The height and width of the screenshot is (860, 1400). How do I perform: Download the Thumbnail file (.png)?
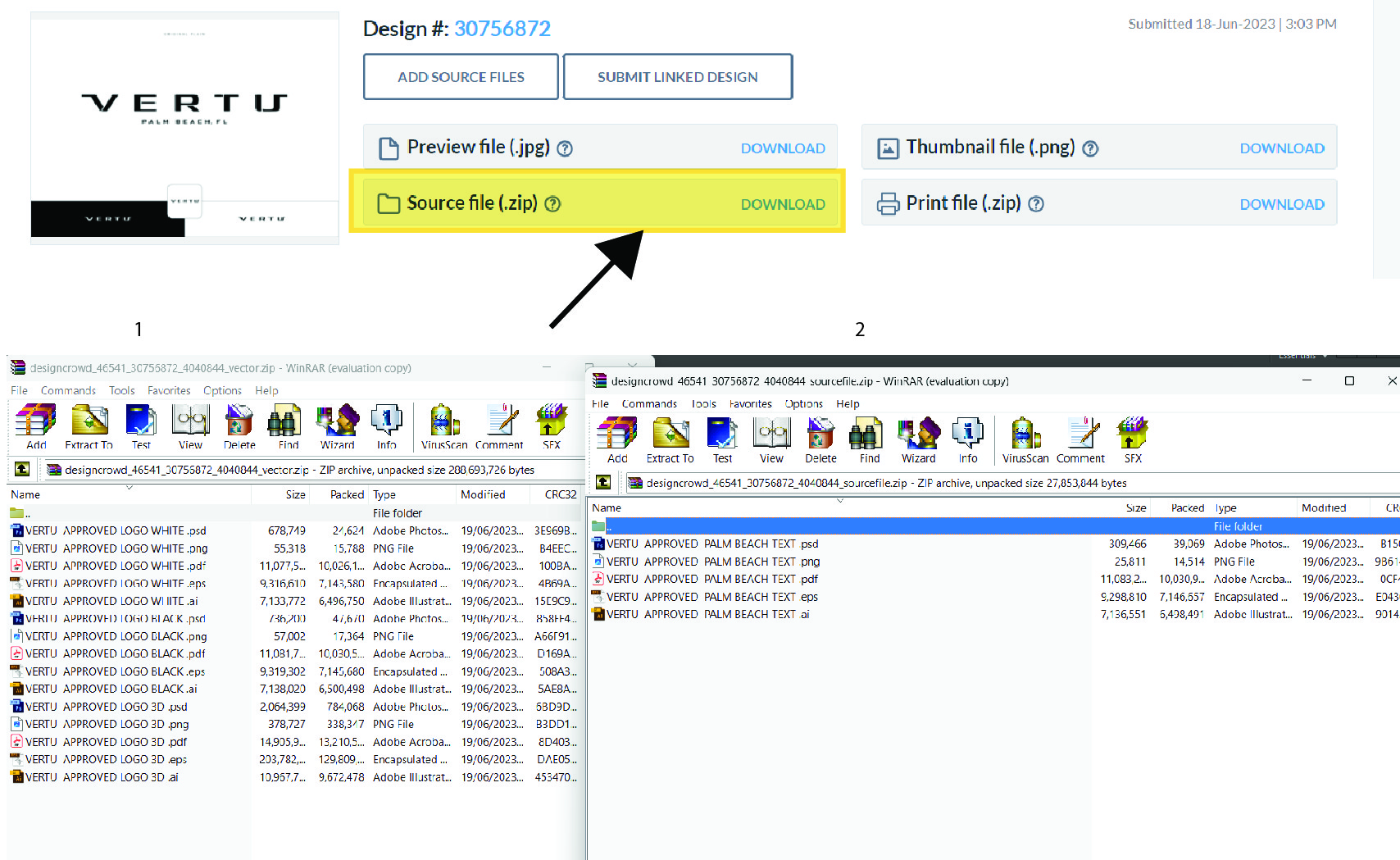[x=1282, y=148]
